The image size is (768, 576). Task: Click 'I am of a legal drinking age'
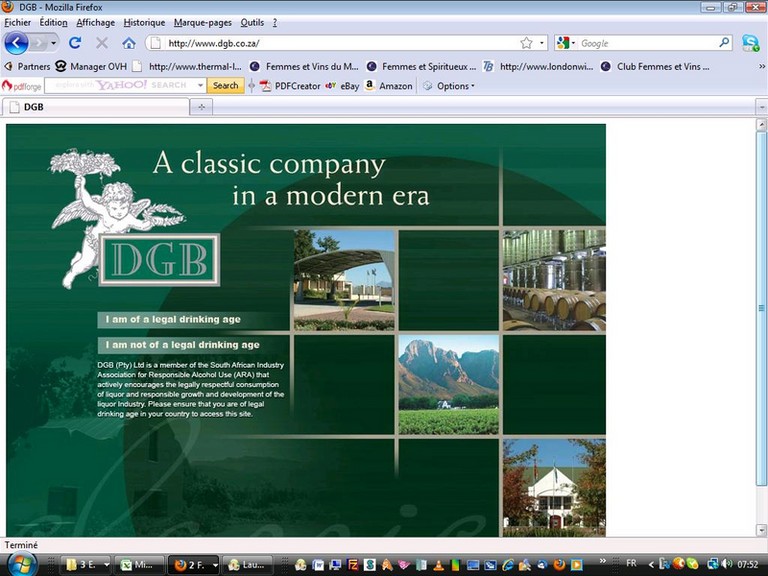174,320
